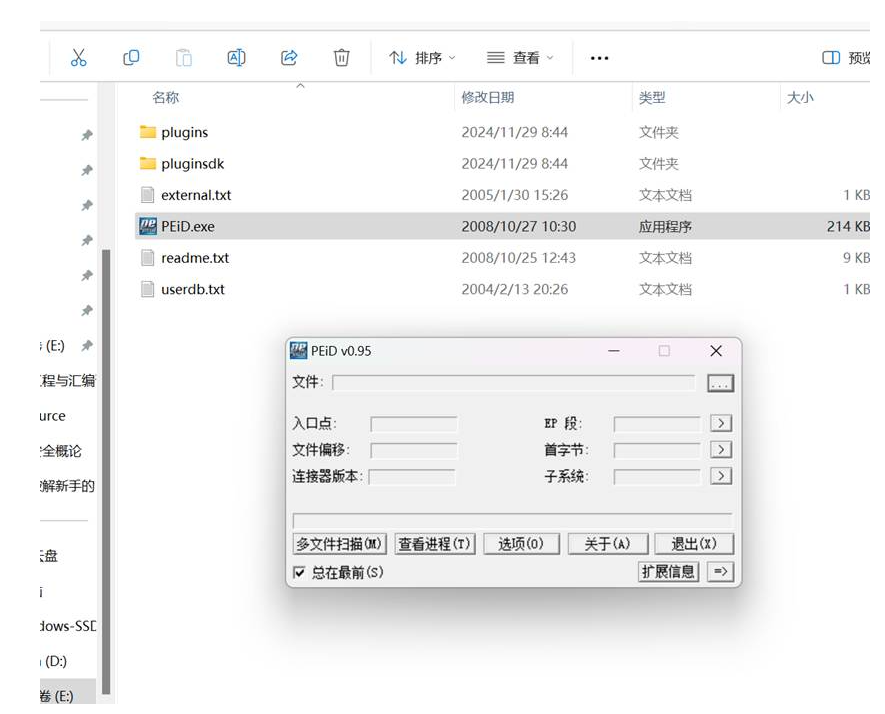Image resolution: width=885 pixels, height=714 pixels.
Task: Click the 多文件扫描(M) button
Action: pyautogui.click(x=339, y=544)
